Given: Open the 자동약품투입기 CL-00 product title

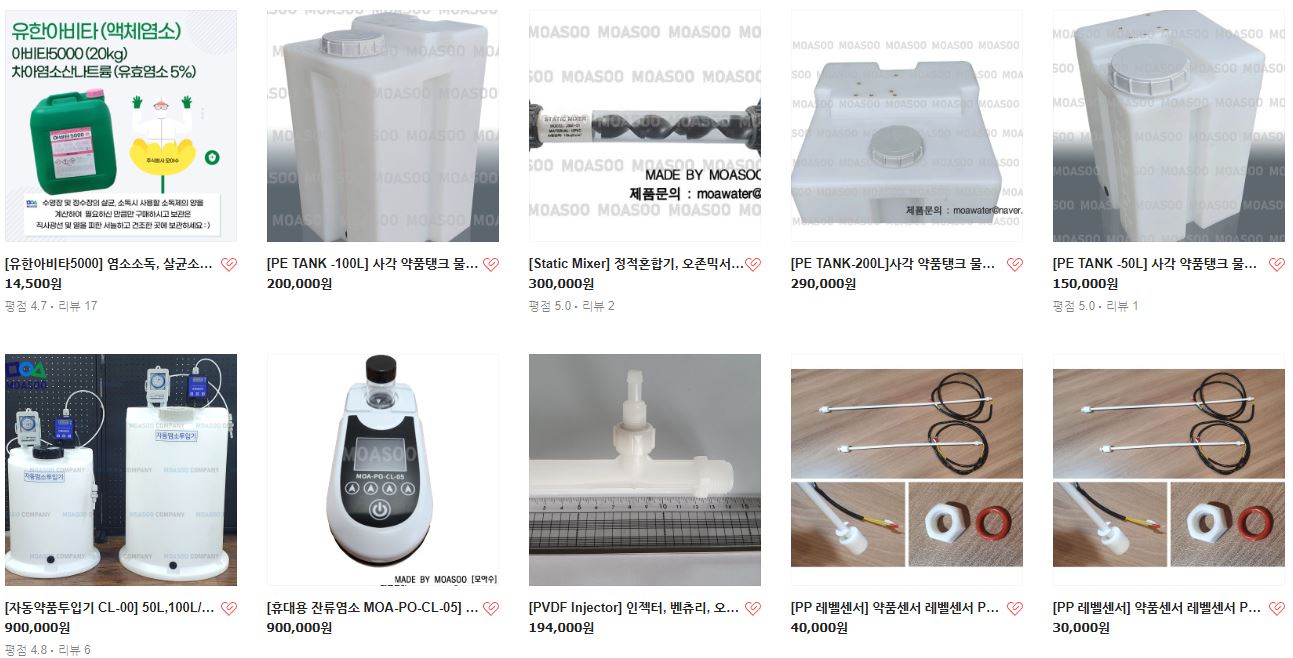Looking at the screenshot, I should (x=109, y=608).
